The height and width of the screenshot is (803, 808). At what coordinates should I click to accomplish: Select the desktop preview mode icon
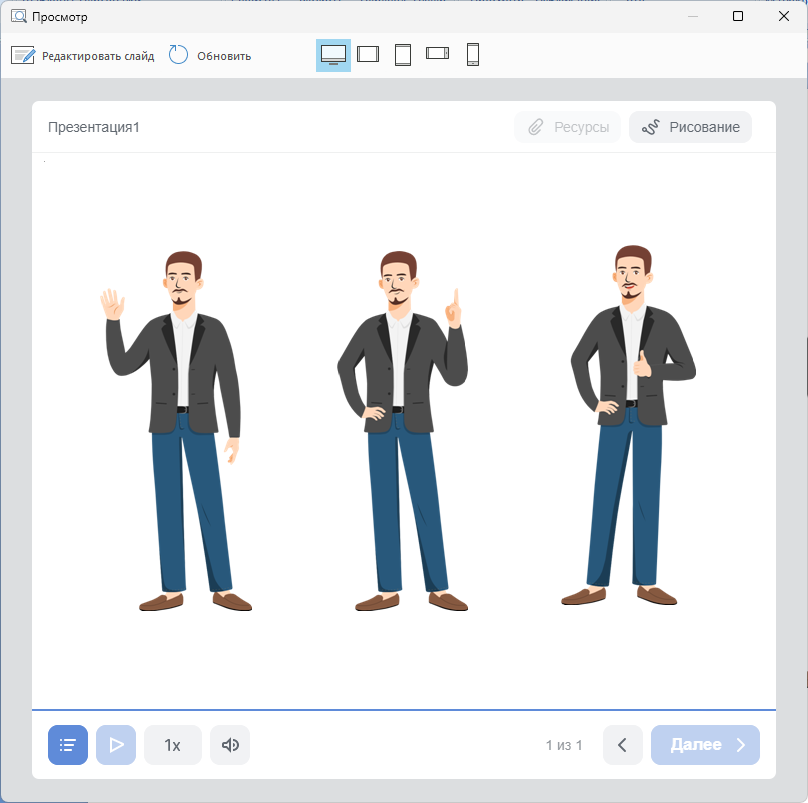pyautogui.click(x=333, y=54)
